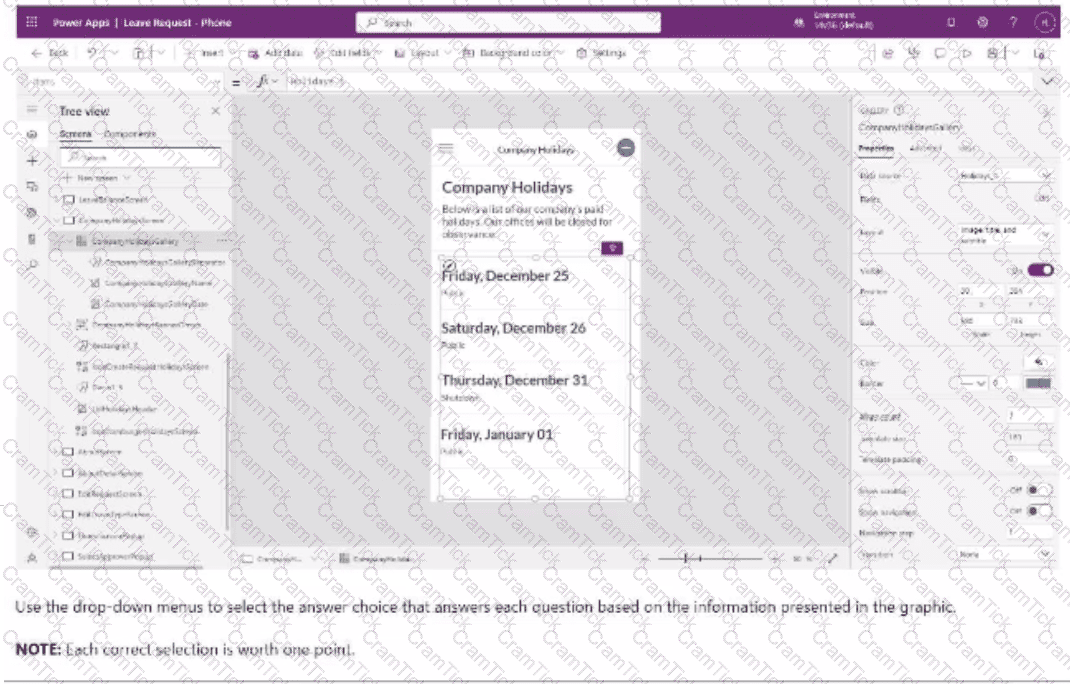Click the Tree view search box
The width and height of the screenshot is (1070, 684).
140,158
